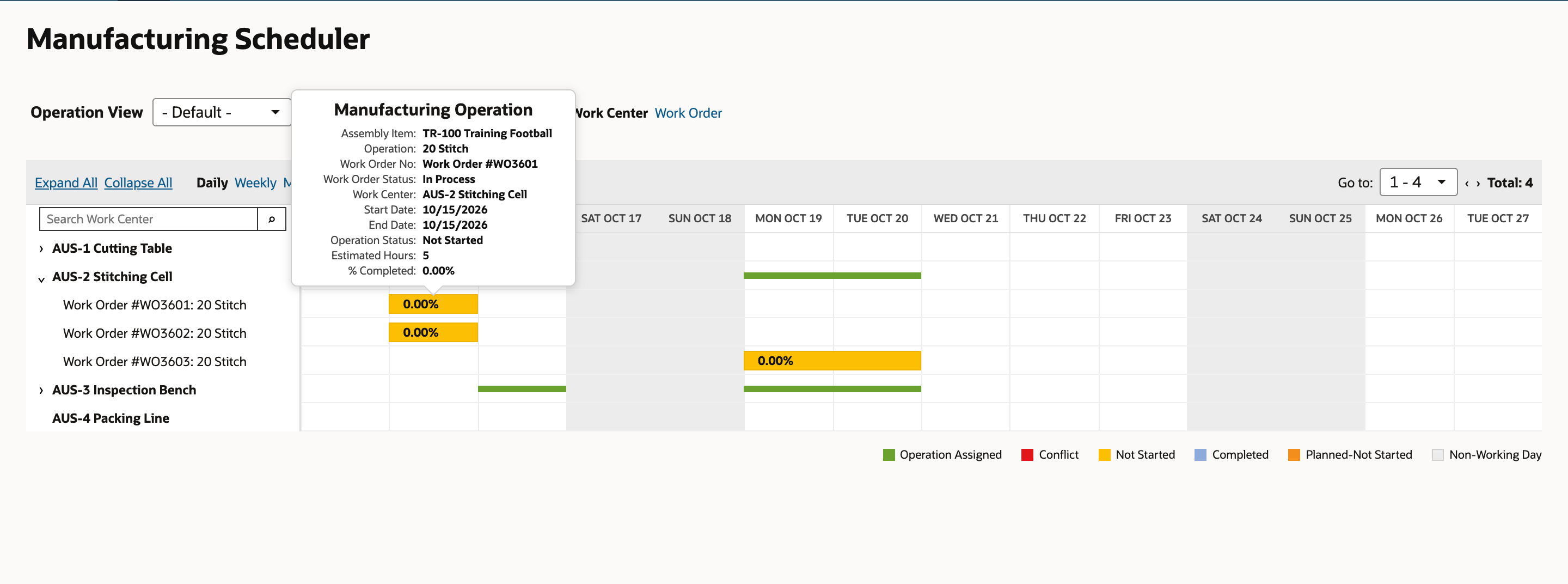This screenshot has width=1568, height=584.
Task: Click Conflict red legend swatch
Action: pos(1027,455)
